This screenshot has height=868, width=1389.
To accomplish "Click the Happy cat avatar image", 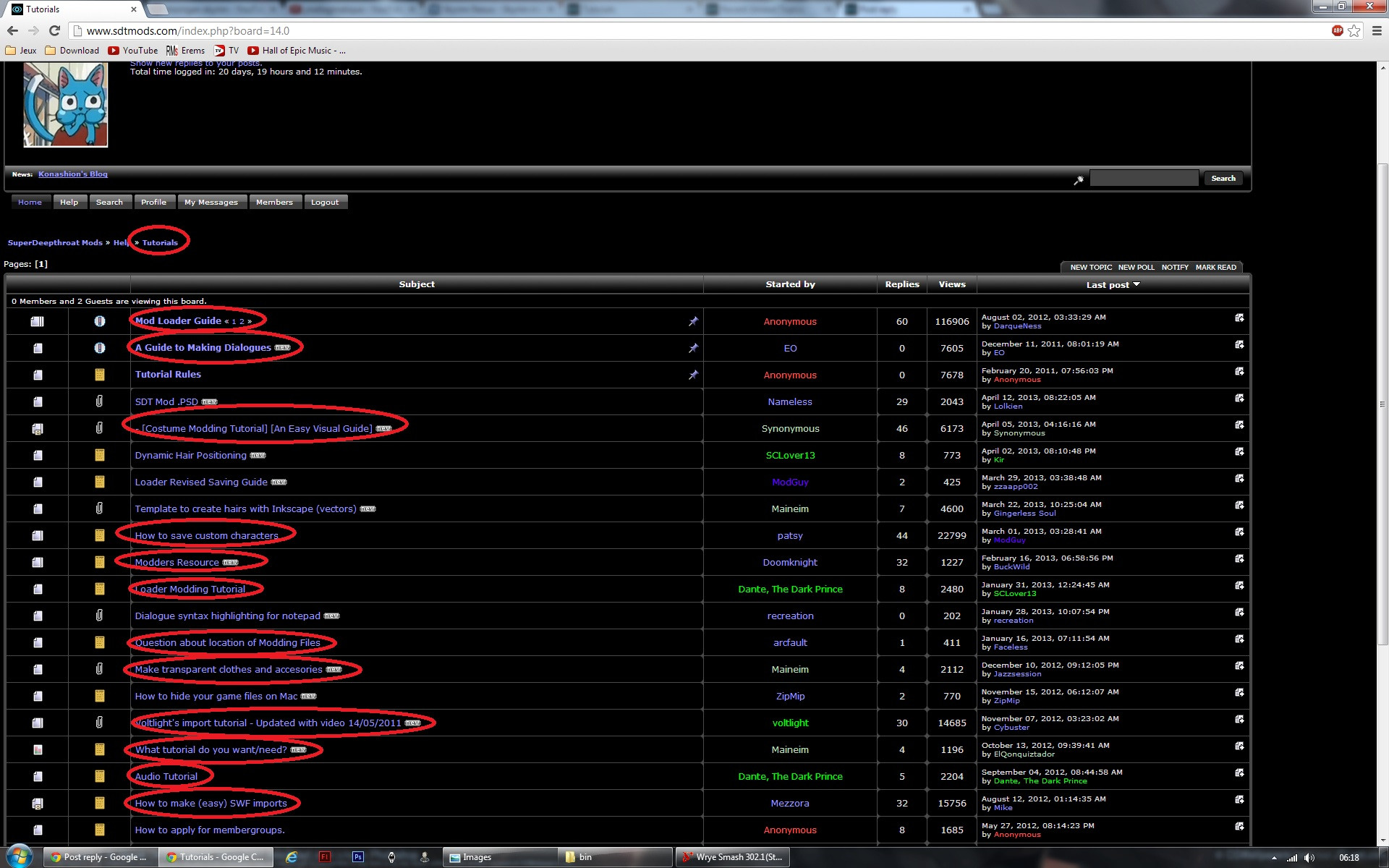I will tap(66, 104).
